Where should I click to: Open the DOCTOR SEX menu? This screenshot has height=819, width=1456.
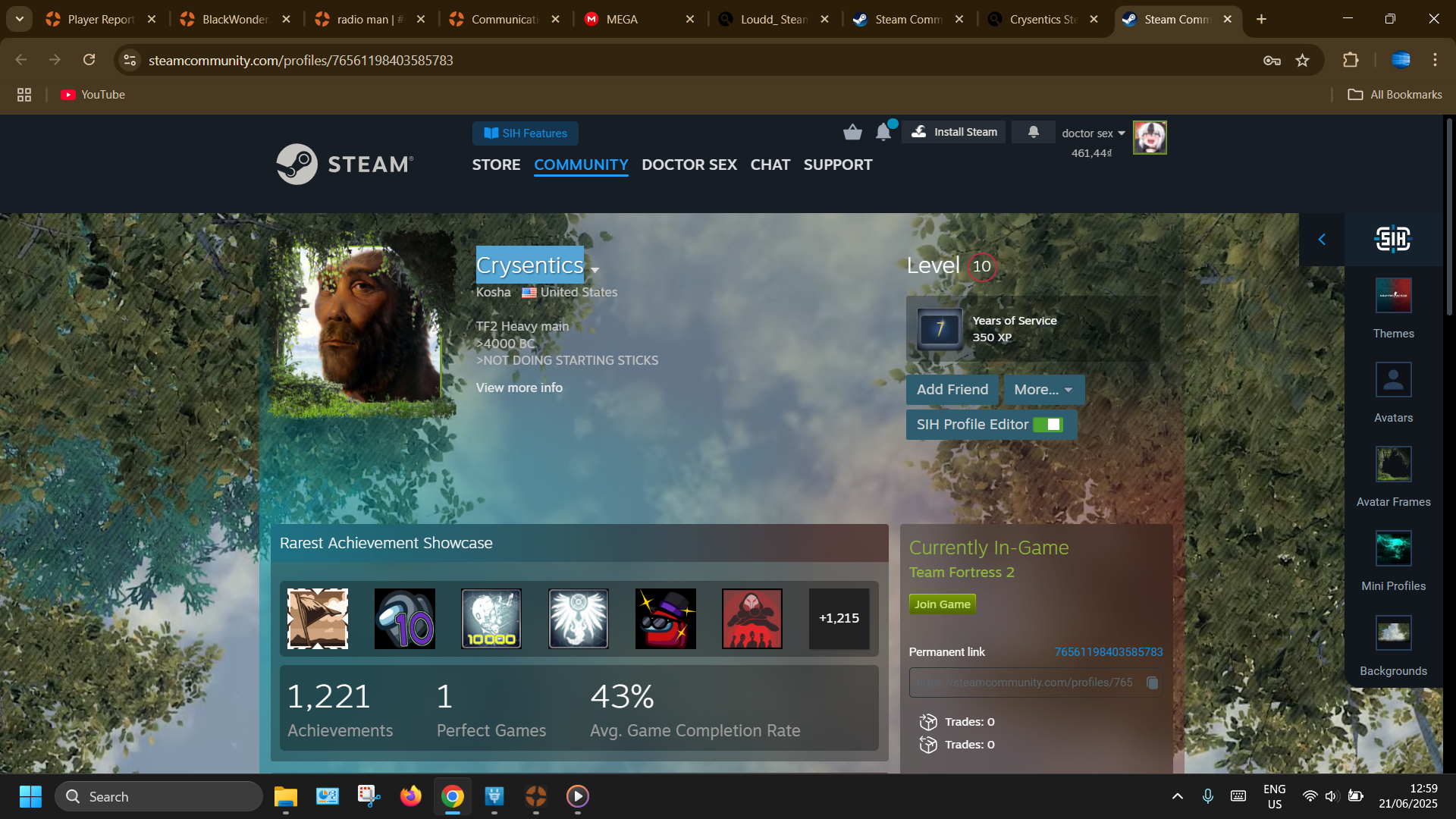click(689, 165)
